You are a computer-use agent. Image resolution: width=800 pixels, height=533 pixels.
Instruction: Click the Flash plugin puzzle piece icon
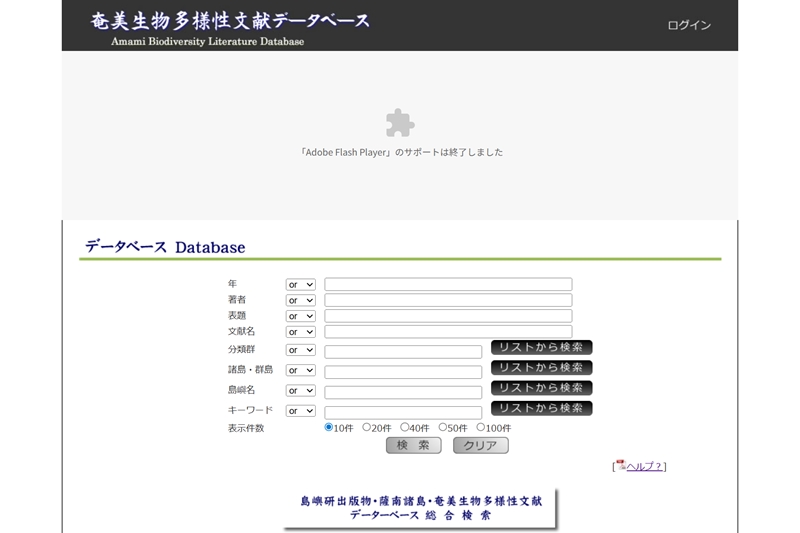(x=400, y=123)
